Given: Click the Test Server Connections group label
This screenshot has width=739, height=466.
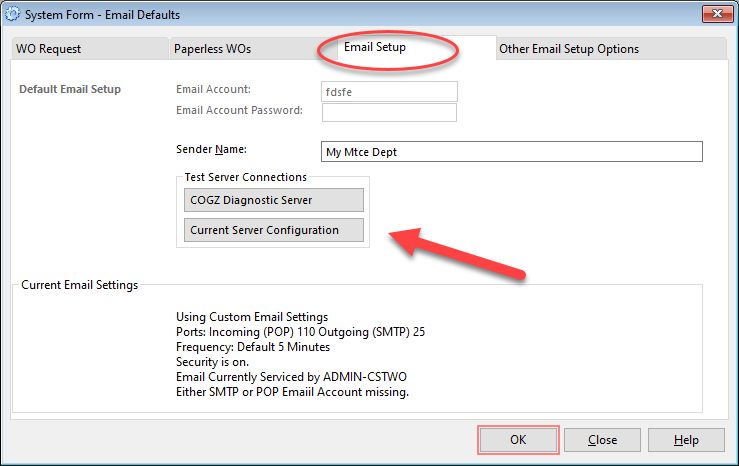Looking at the screenshot, I should click(246, 177).
